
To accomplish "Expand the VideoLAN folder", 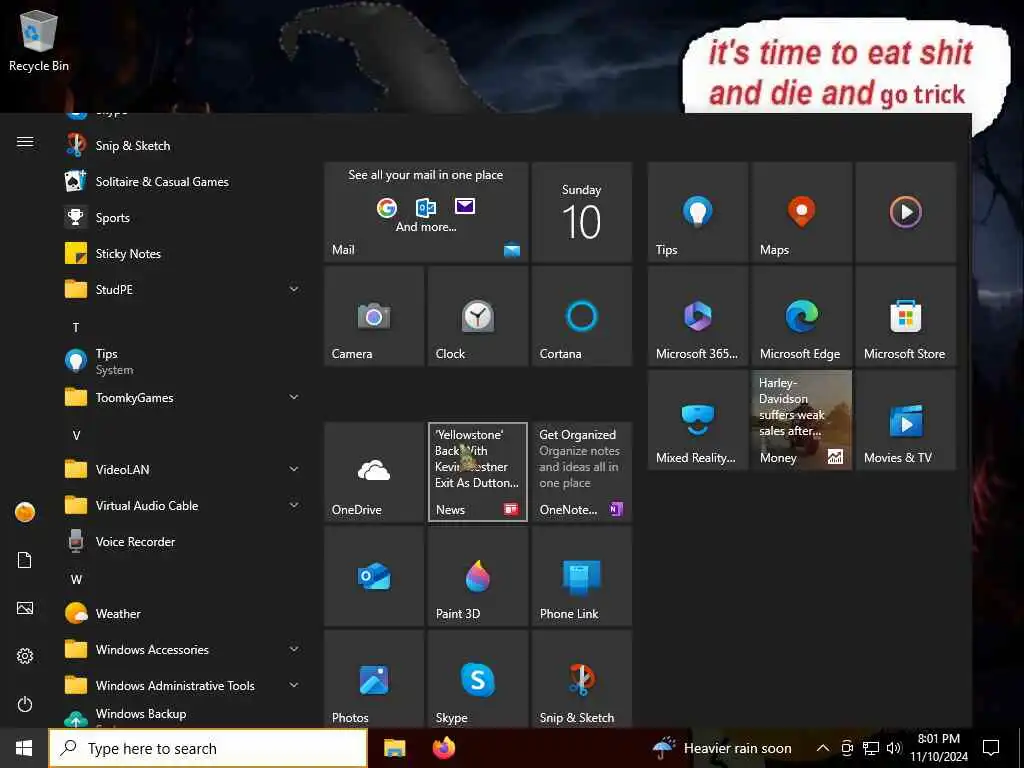I will [183, 469].
